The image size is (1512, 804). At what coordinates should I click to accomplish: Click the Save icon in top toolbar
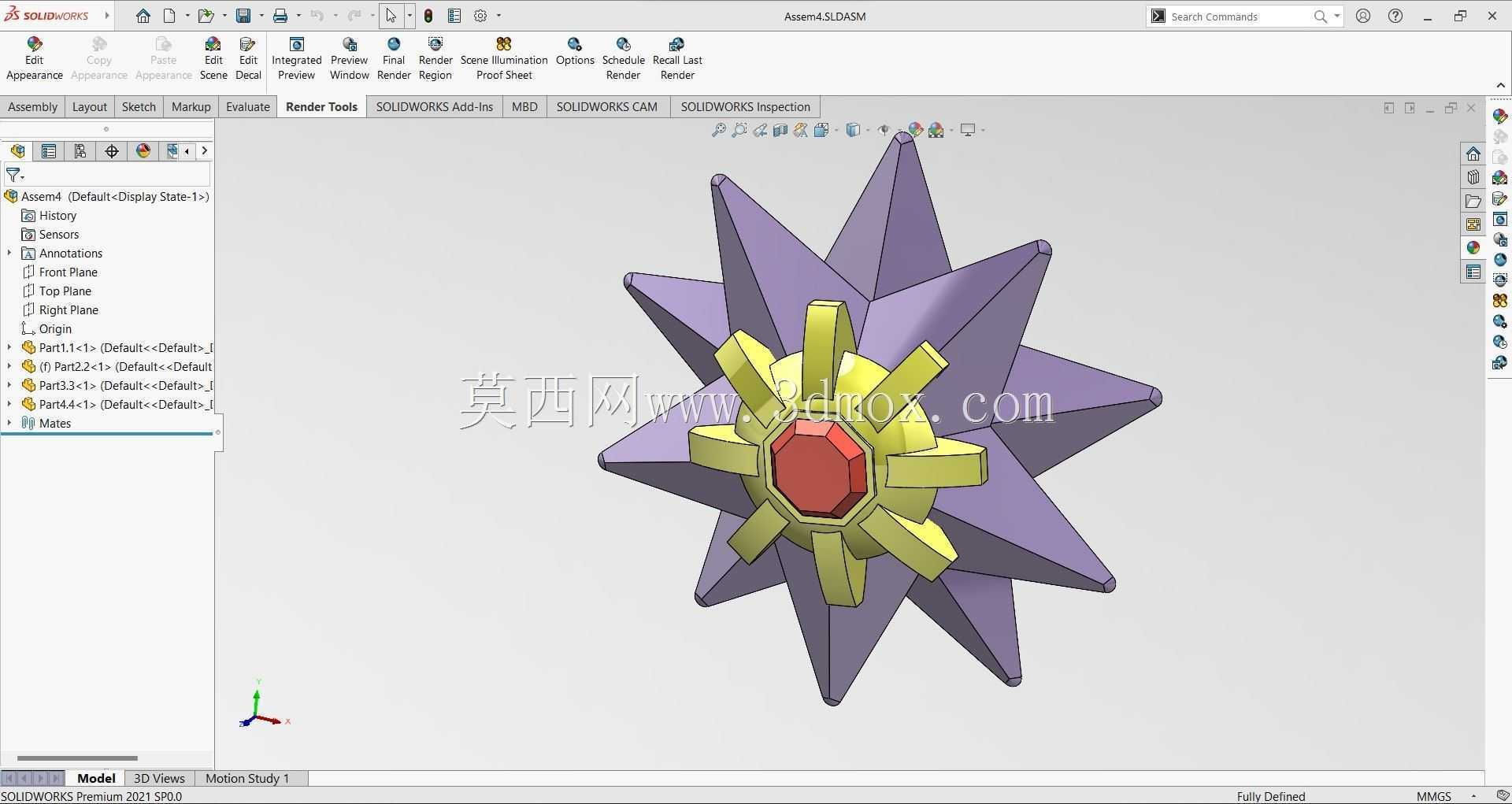[x=243, y=16]
